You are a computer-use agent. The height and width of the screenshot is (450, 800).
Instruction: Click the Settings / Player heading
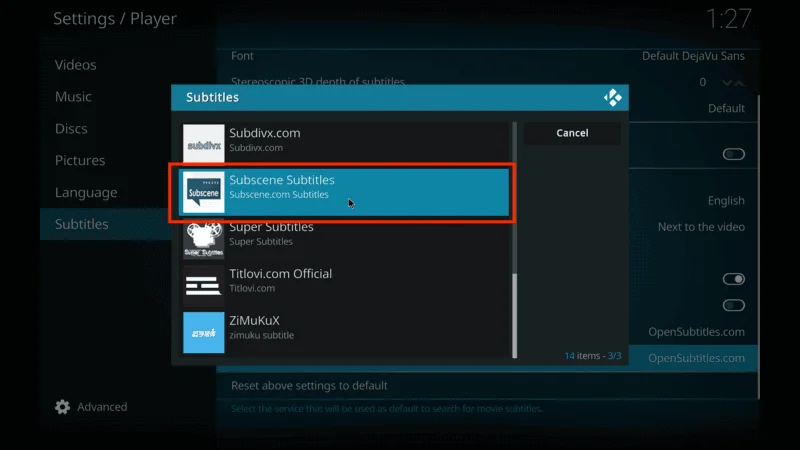pos(115,19)
